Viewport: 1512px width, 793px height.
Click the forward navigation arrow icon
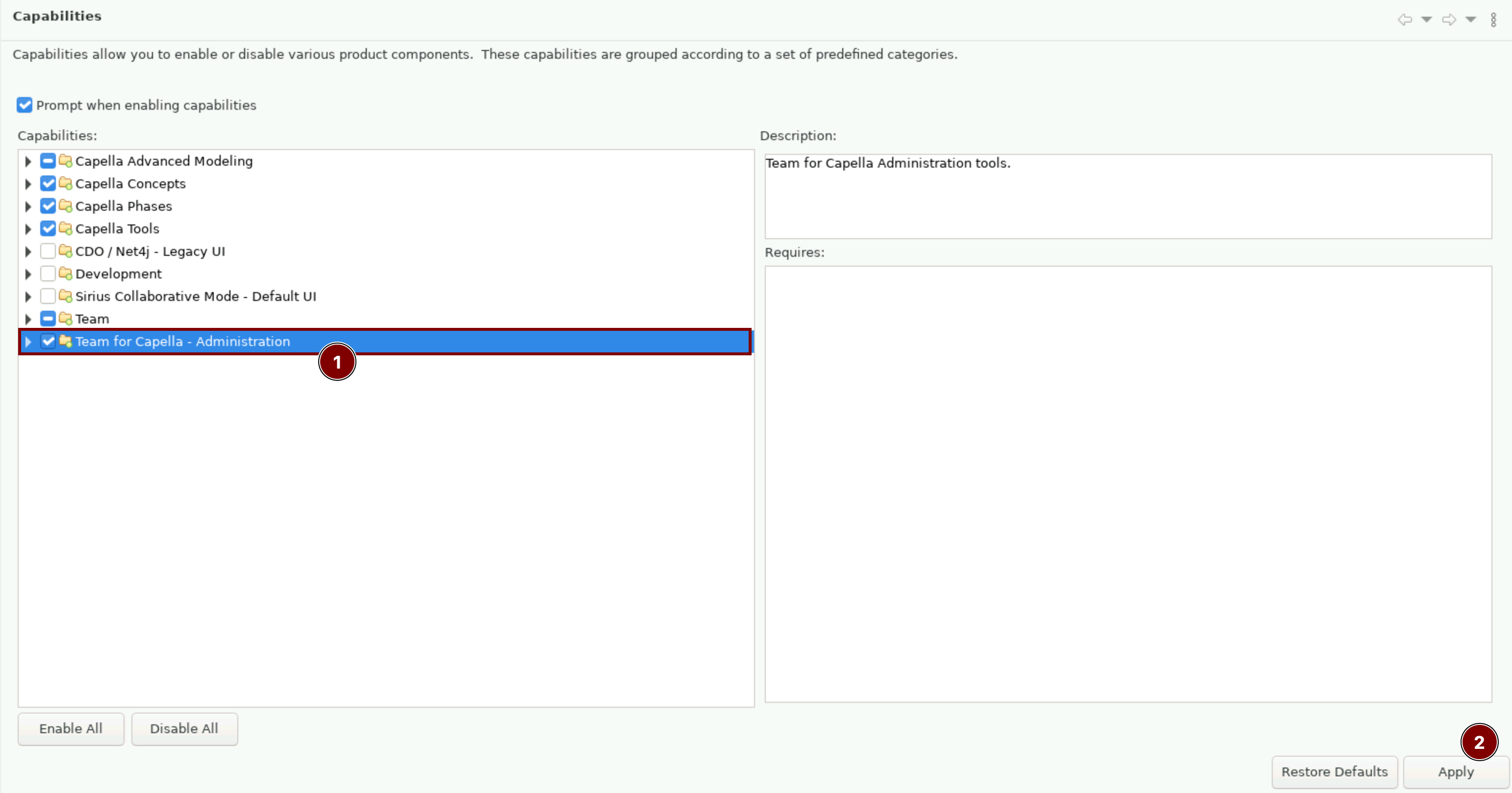point(1449,20)
